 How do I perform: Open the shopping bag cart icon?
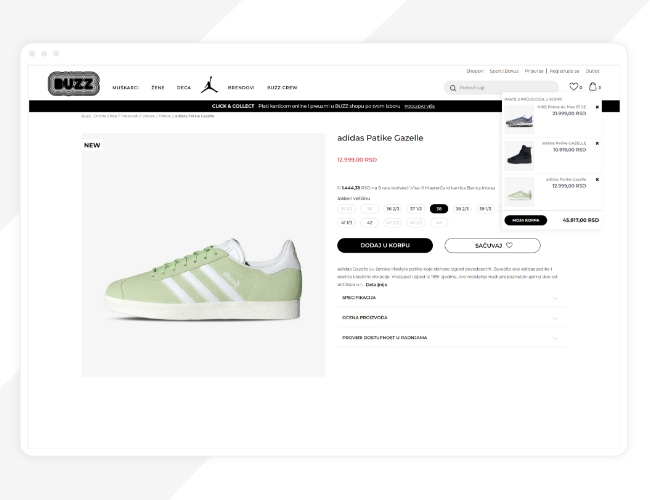click(593, 87)
